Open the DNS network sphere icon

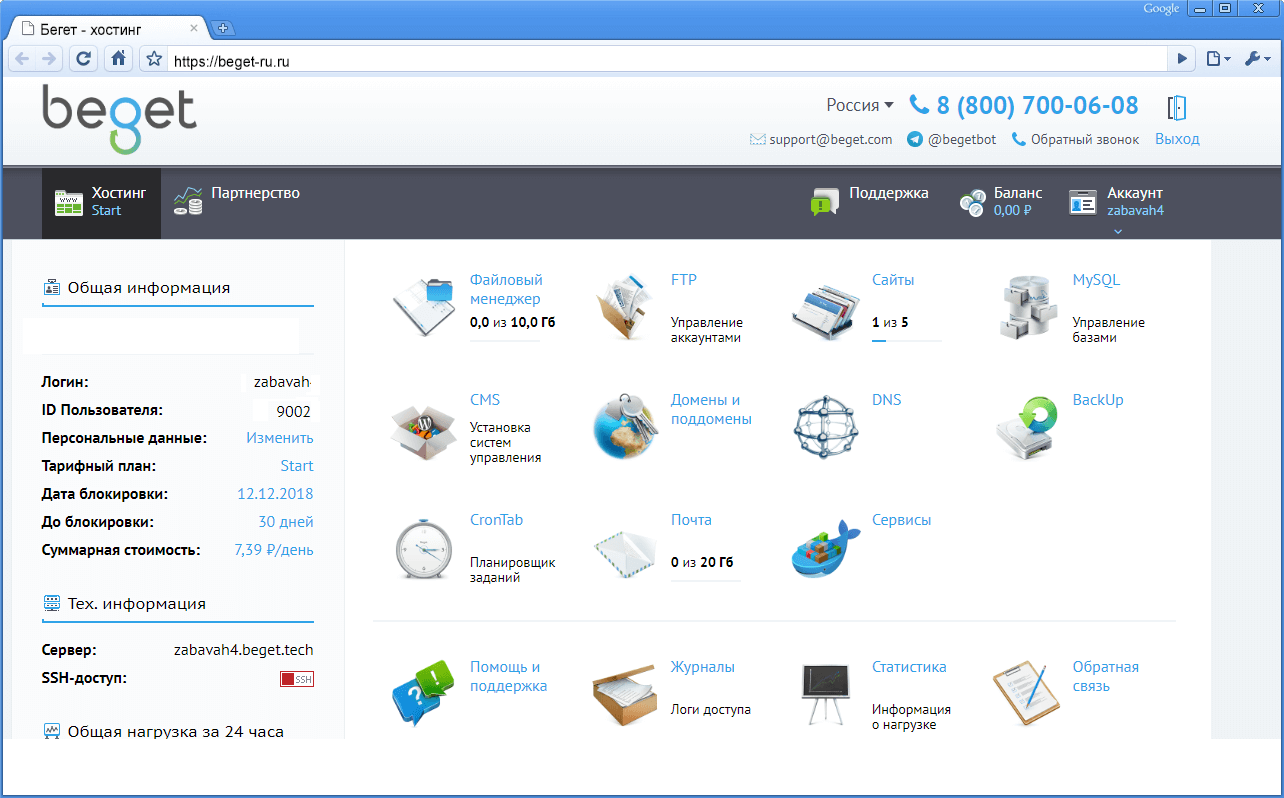click(826, 426)
